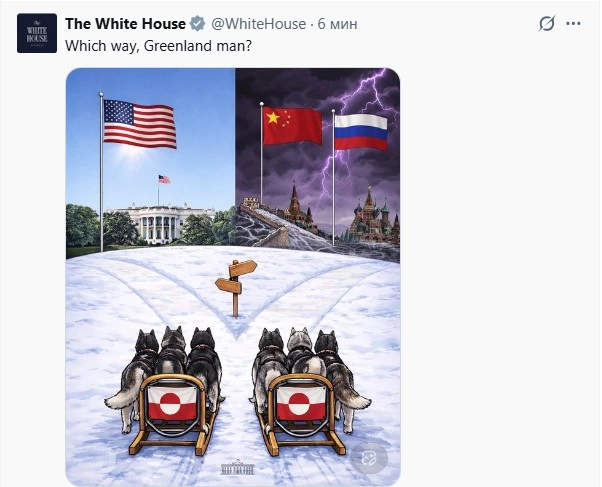602x487 pixels.
Task: Click the White House profile avatar
Action: (x=37, y=33)
